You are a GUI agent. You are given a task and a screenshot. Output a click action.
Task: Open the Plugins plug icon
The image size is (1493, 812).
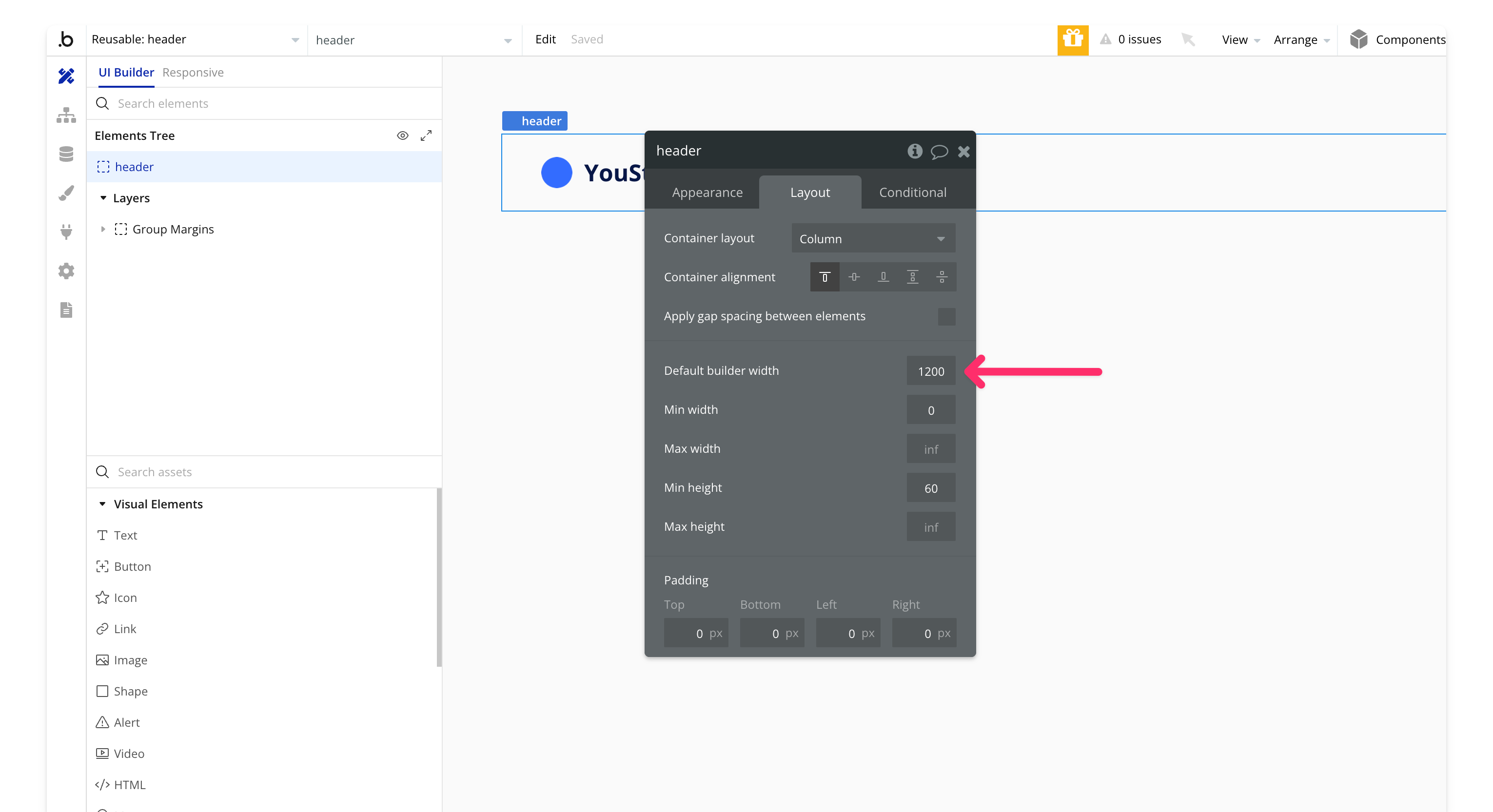66,232
